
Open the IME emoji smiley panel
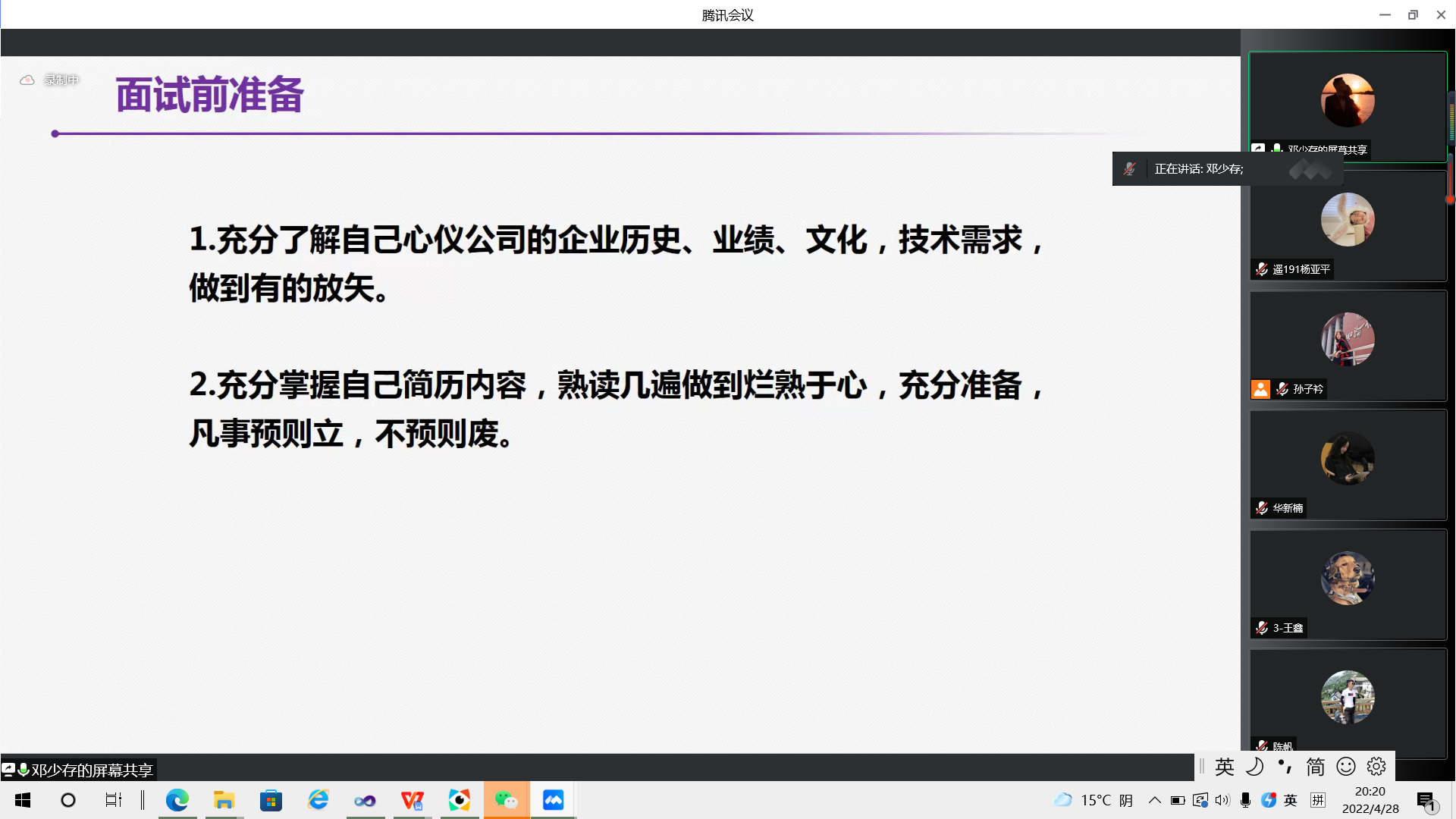click(1346, 767)
